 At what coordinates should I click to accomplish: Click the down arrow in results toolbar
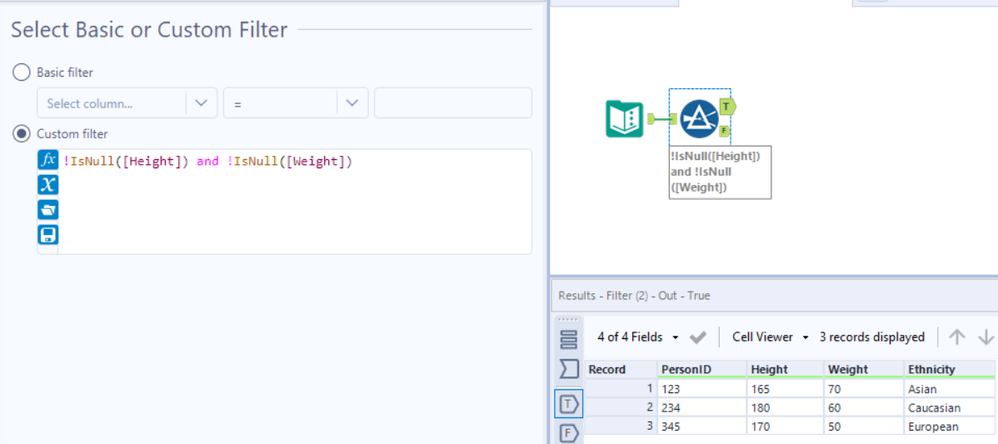click(x=986, y=337)
